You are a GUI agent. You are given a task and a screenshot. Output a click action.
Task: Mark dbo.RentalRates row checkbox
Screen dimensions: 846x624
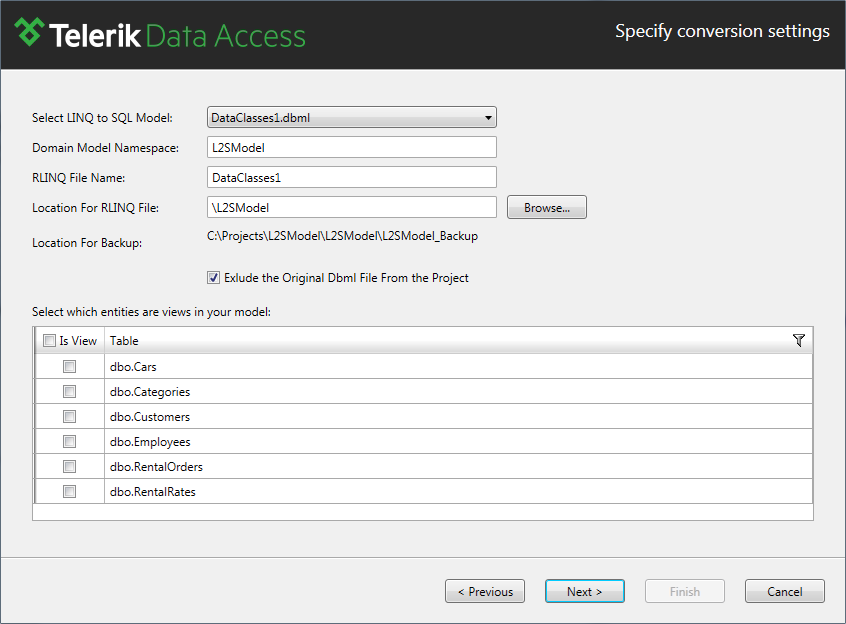coord(69,491)
